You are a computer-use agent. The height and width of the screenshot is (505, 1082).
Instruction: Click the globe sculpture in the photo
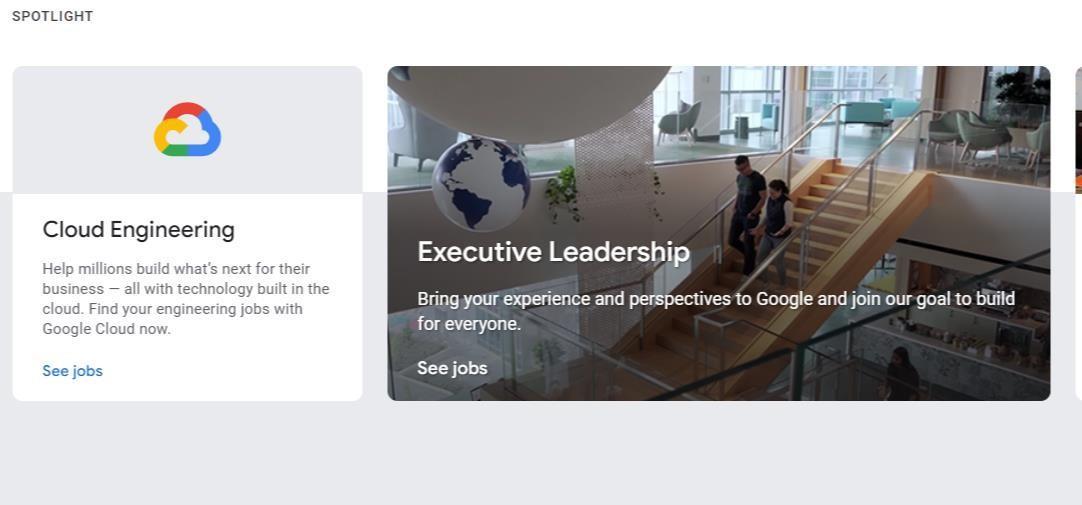[481, 183]
